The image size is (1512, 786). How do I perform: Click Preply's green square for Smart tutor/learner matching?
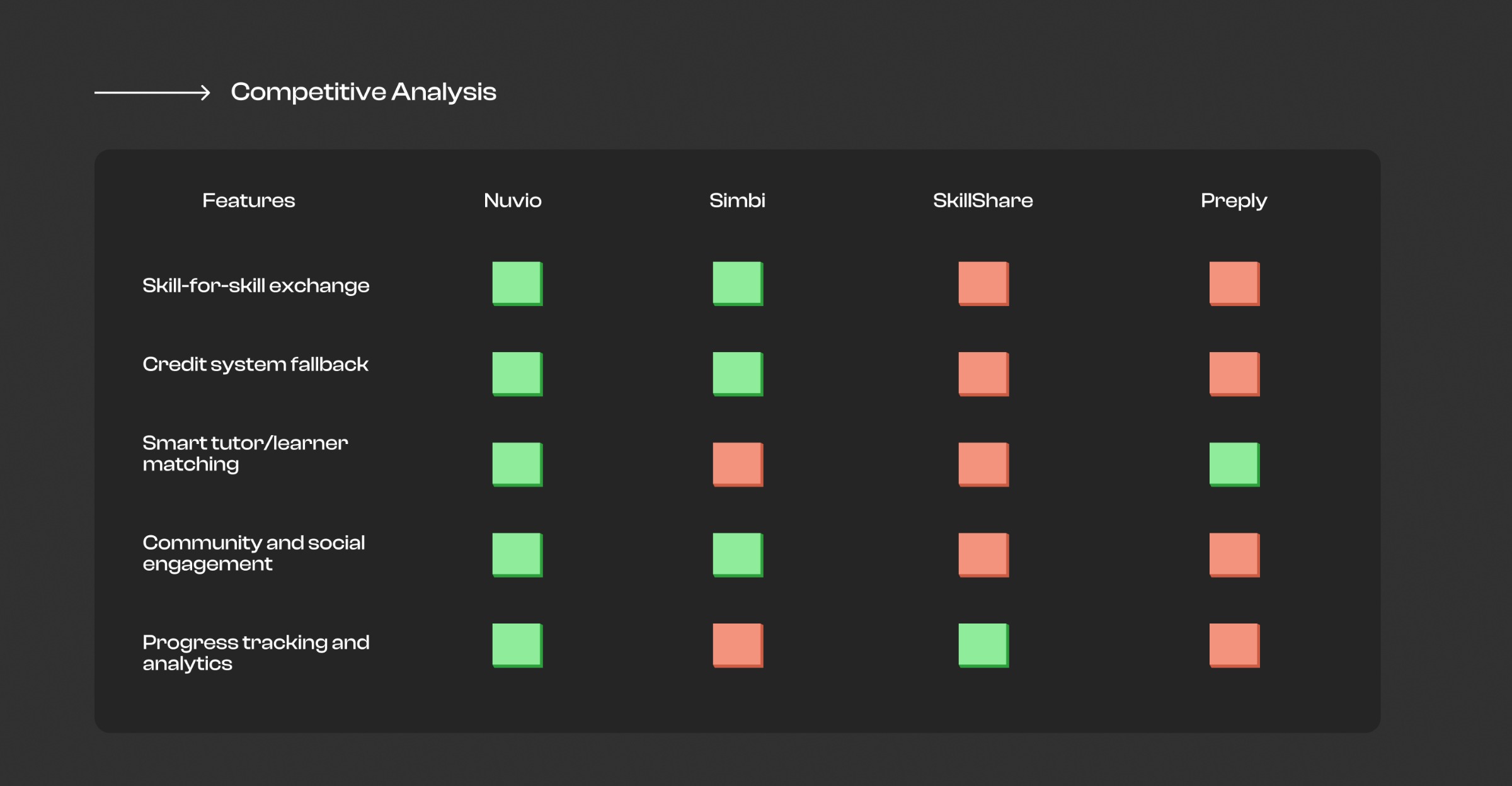(x=1234, y=465)
